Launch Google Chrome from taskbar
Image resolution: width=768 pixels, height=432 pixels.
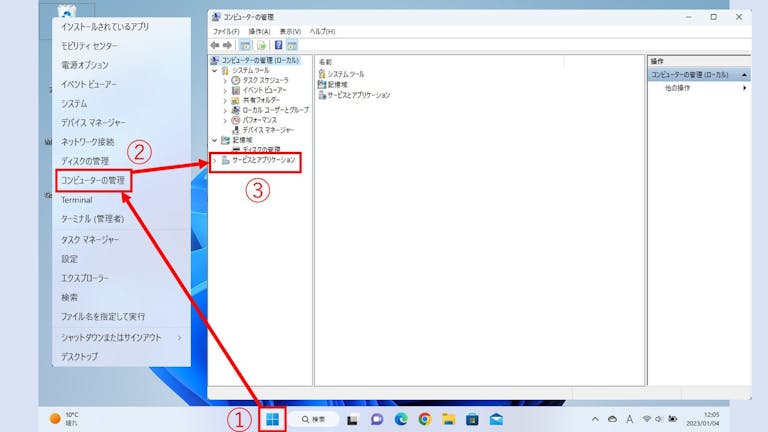click(x=425, y=419)
